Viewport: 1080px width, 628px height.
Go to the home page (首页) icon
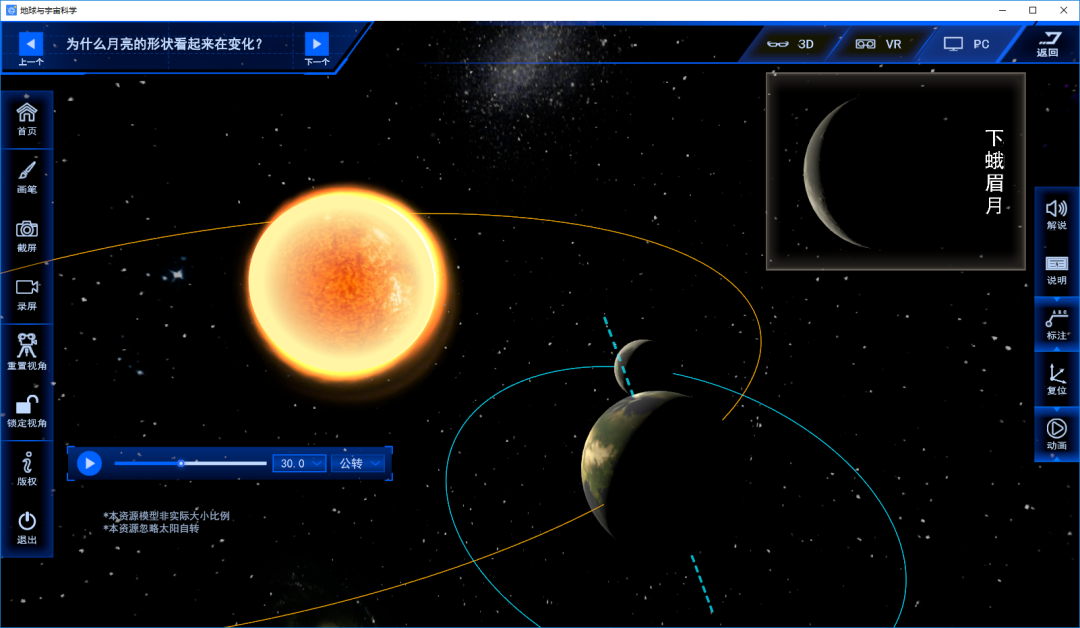[x=27, y=118]
